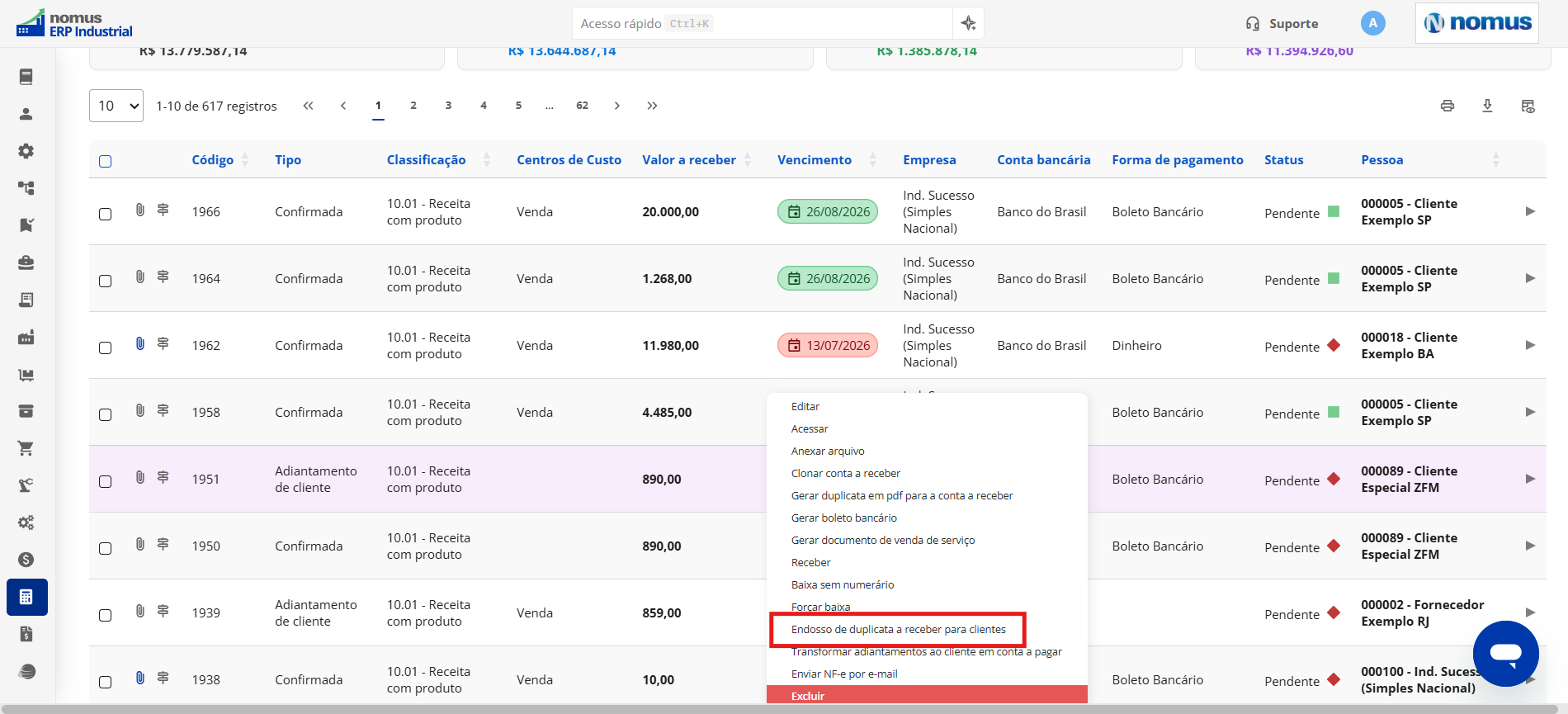Image resolution: width=1568 pixels, height=714 pixels.
Task: Choose Endosso de duplicata a receber para clientes
Action: [898, 629]
